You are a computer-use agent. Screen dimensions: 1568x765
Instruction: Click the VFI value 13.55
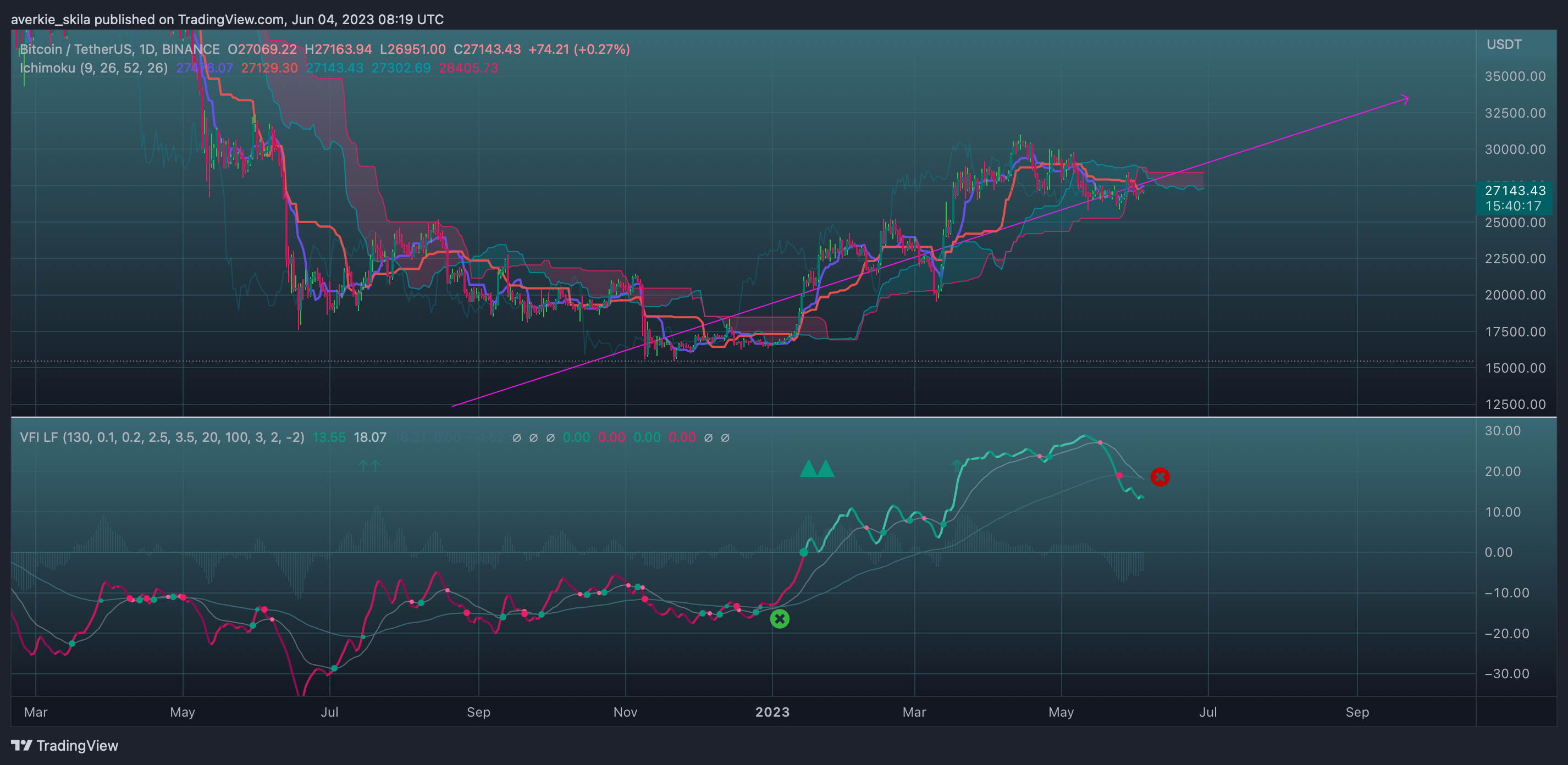(x=329, y=437)
